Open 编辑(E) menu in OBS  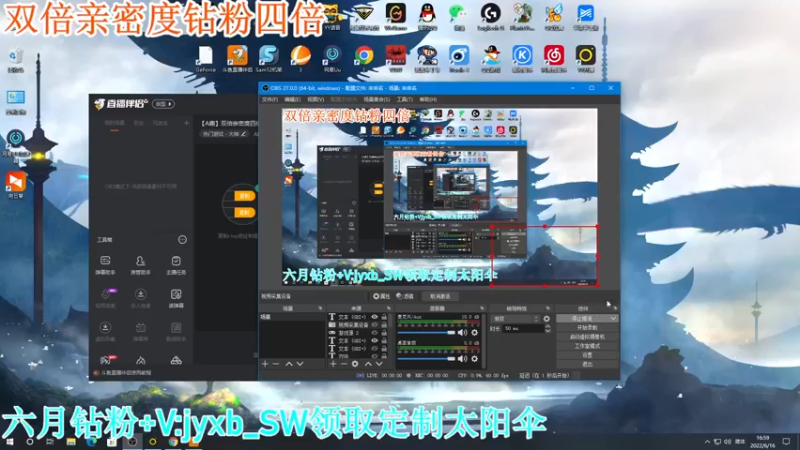tap(292, 99)
